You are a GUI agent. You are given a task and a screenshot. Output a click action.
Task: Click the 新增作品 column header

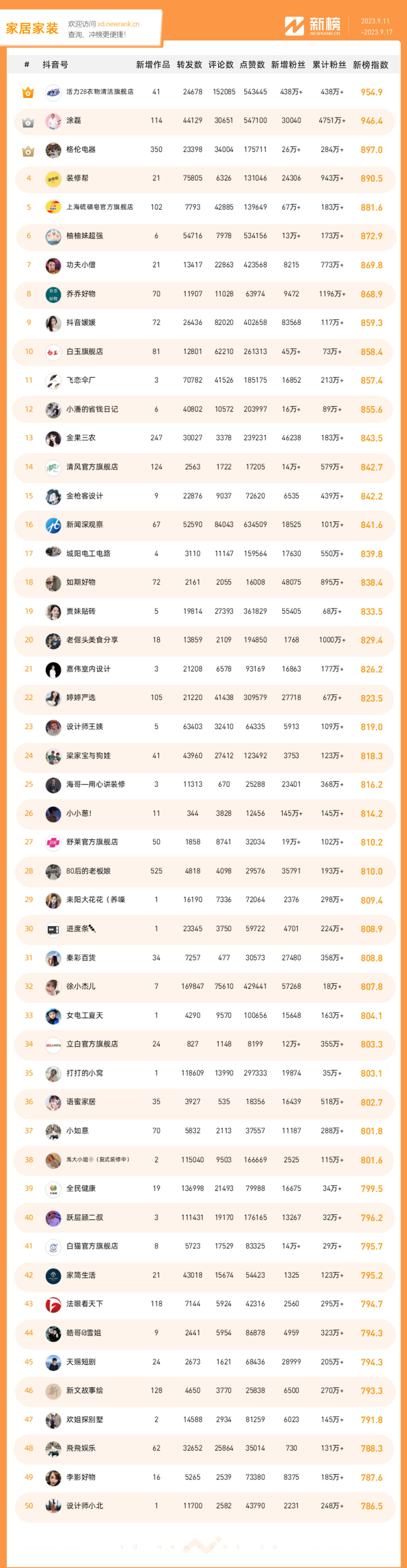pos(153,65)
